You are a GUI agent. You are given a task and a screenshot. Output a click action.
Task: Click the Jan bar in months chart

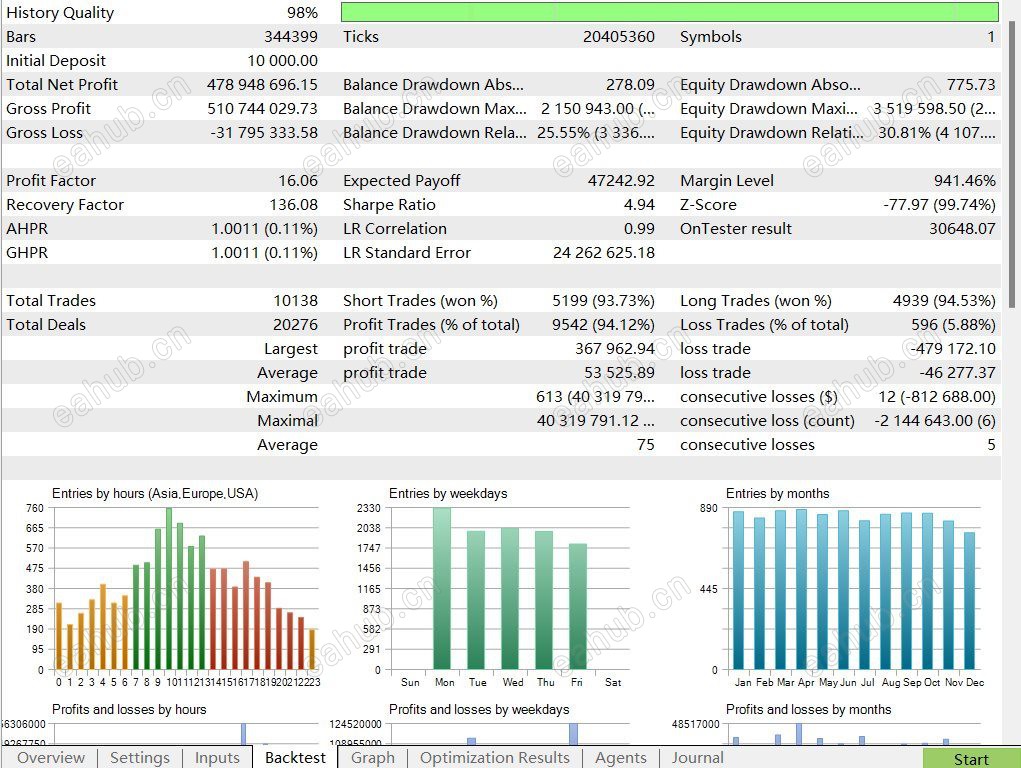tap(738, 590)
